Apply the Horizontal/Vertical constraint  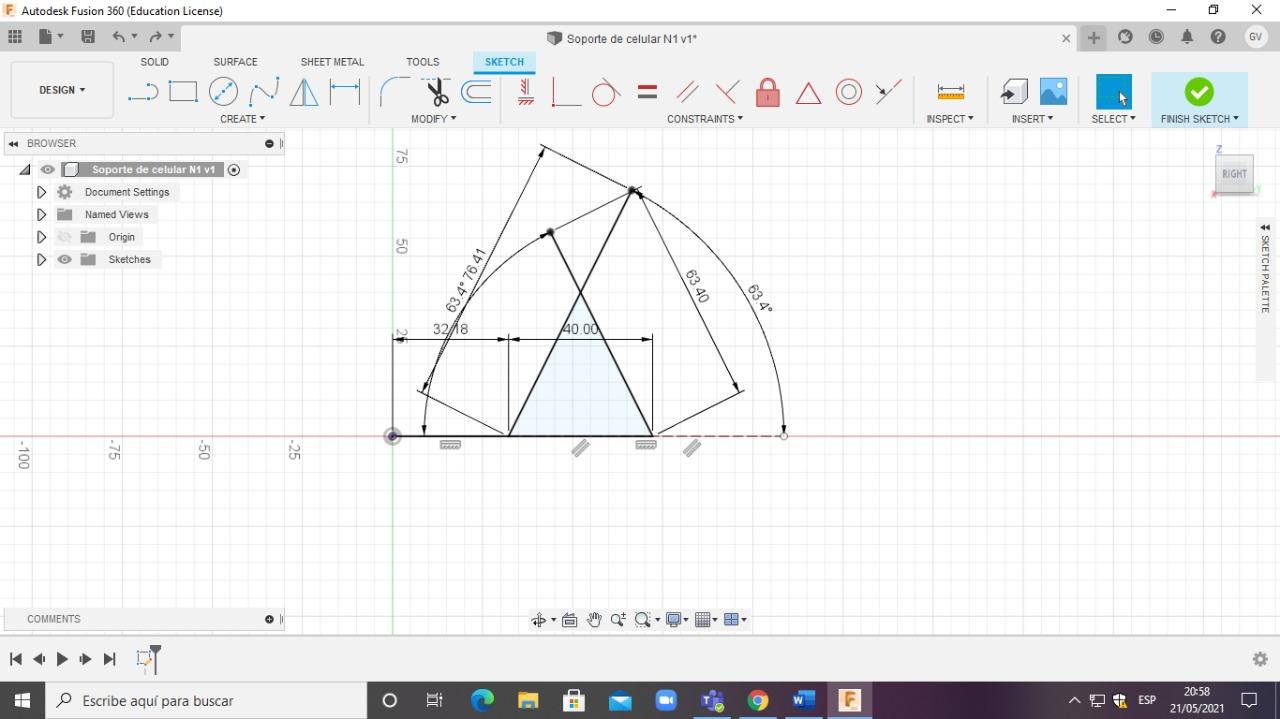click(525, 92)
